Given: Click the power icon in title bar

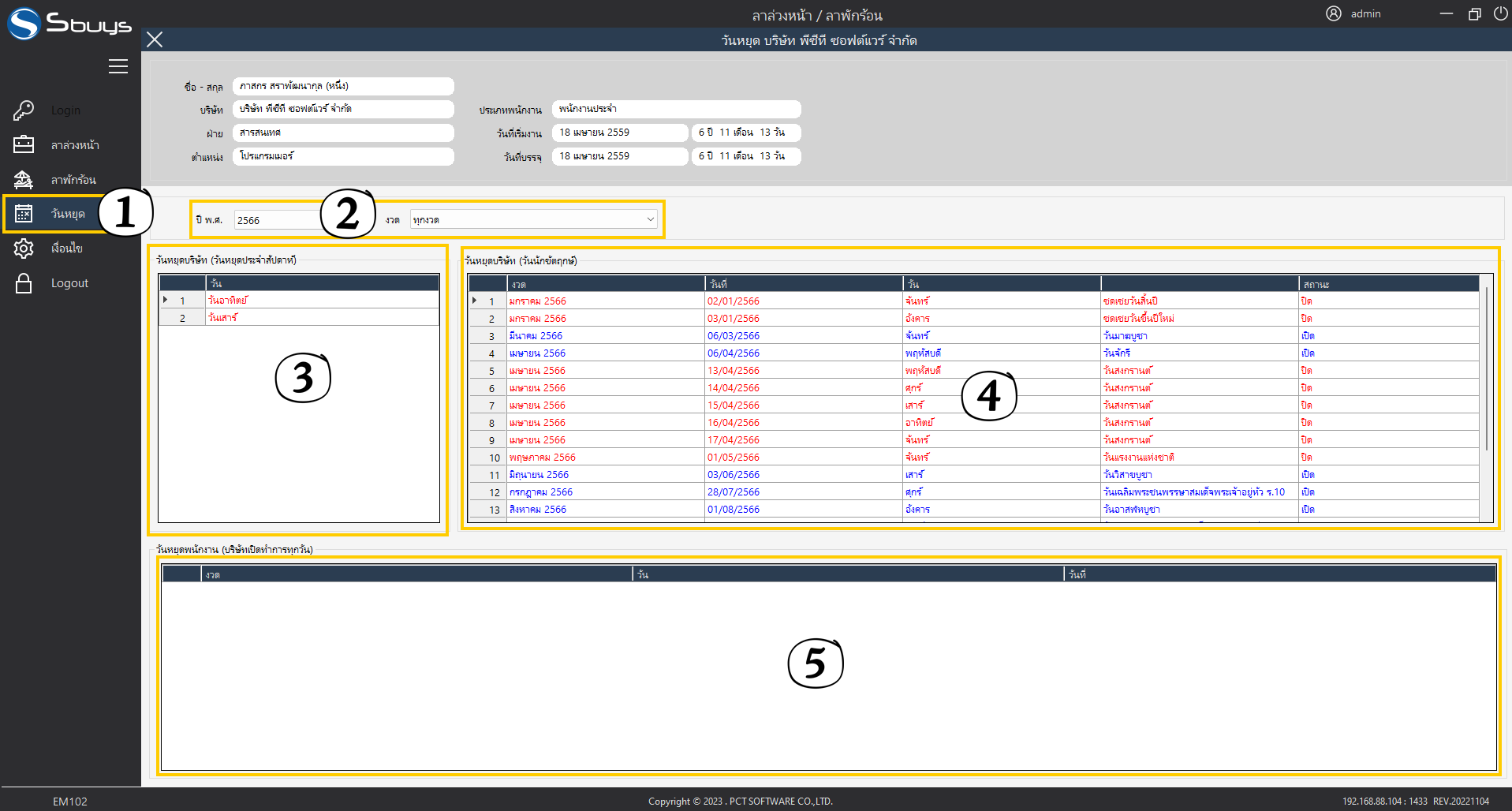Looking at the screenshot, I should (x=1500, y=13).
